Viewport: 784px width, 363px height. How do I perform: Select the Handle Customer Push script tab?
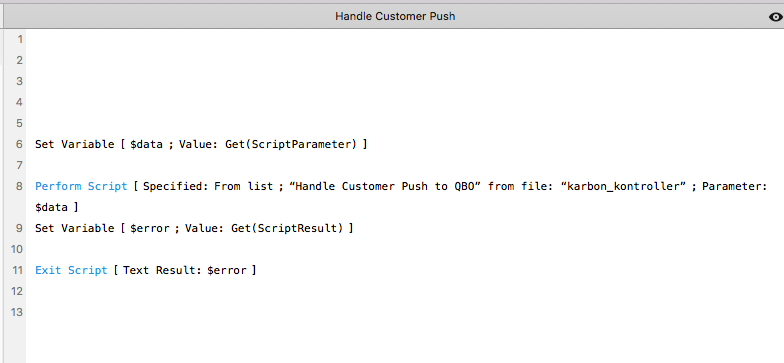[395, 16]
